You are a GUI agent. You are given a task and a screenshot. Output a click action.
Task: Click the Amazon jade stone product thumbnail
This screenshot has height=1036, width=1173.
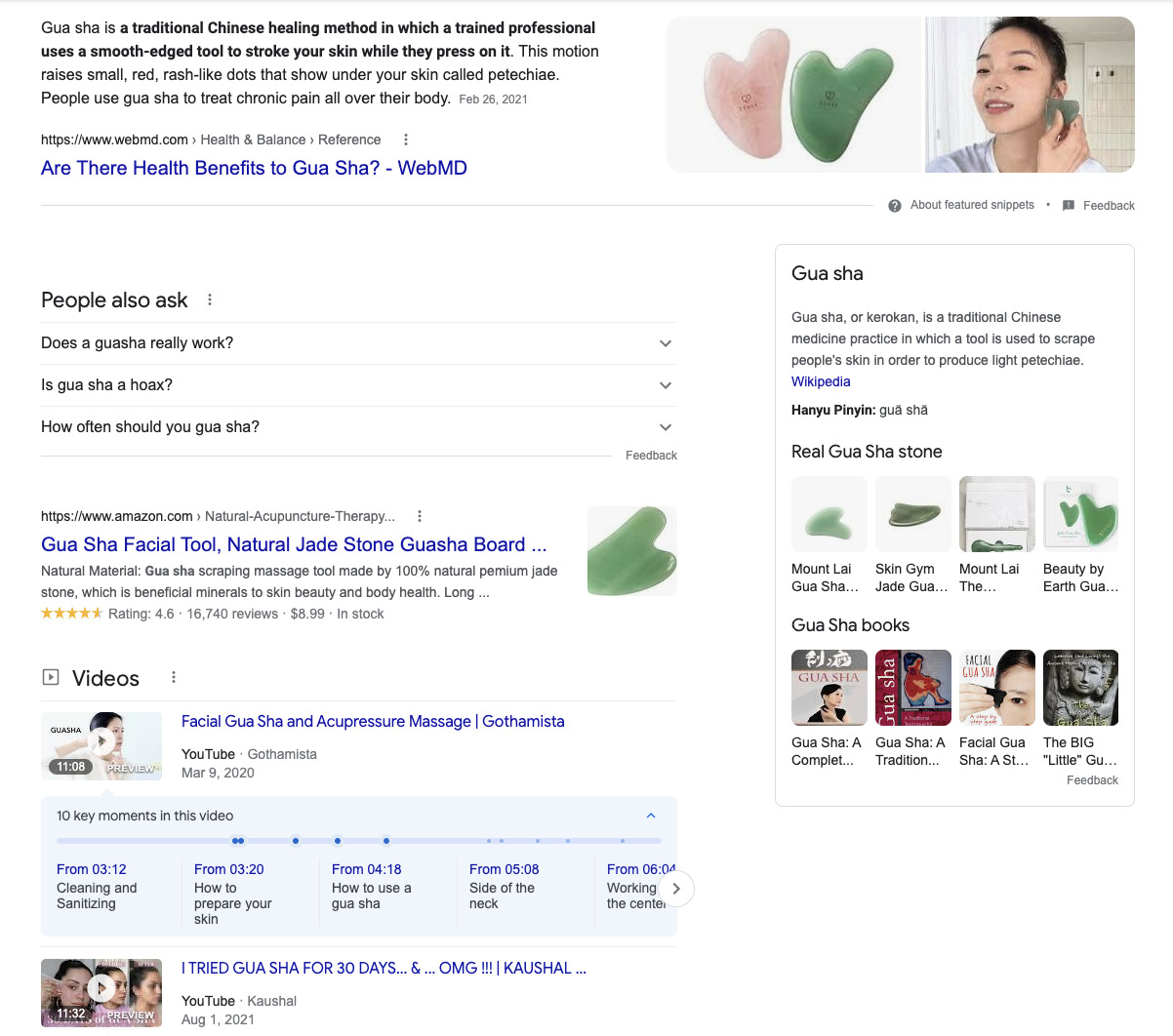(x=632, y=551)
